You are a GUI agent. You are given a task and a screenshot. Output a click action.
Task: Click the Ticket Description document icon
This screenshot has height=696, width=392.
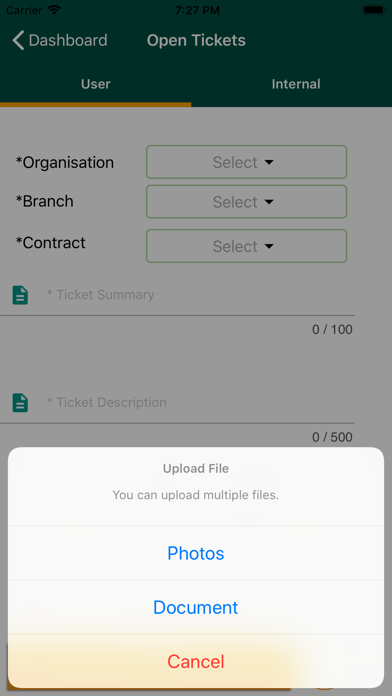coord(20,403)
